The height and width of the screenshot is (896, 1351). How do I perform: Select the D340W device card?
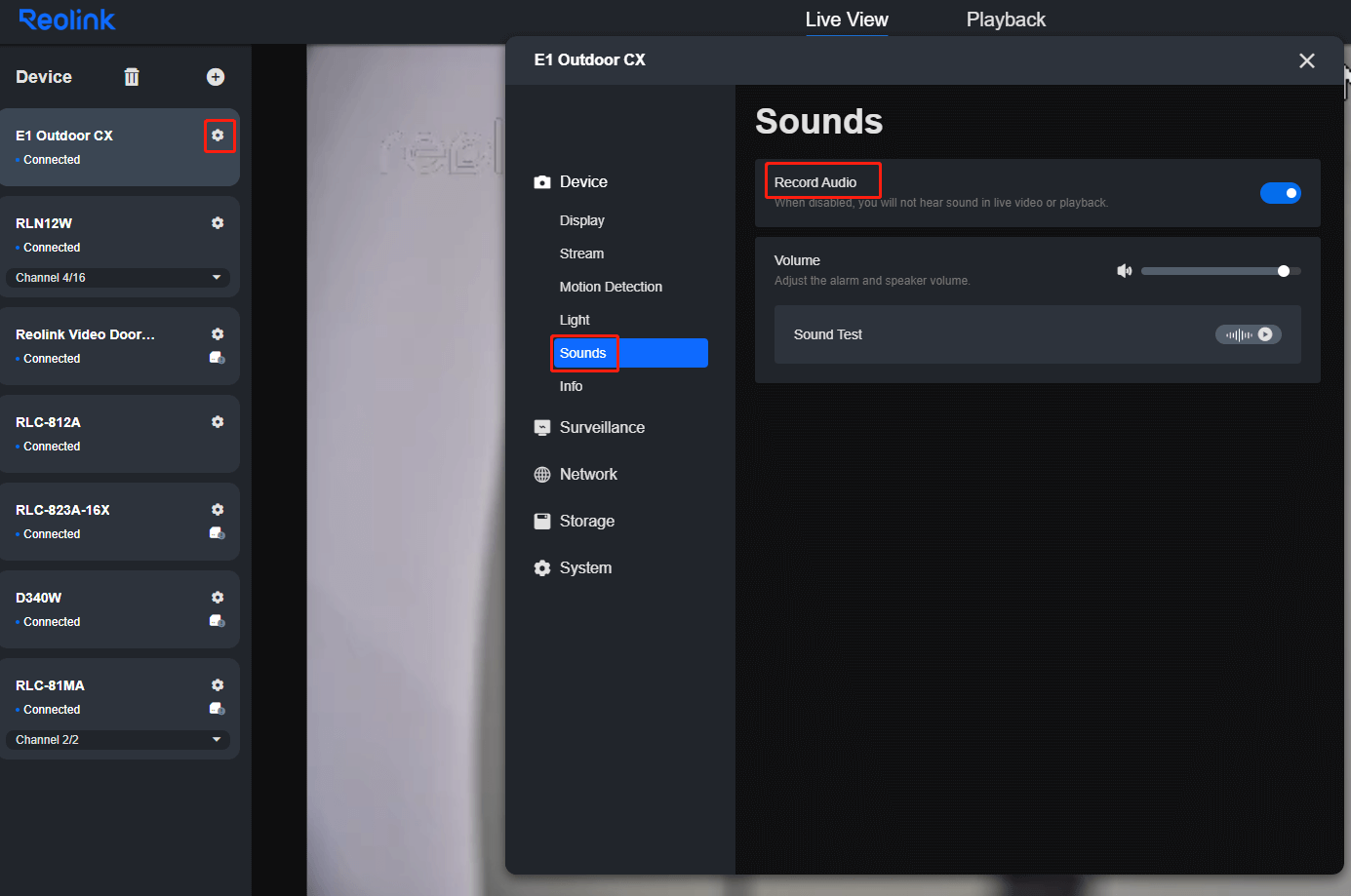point(120,609)
